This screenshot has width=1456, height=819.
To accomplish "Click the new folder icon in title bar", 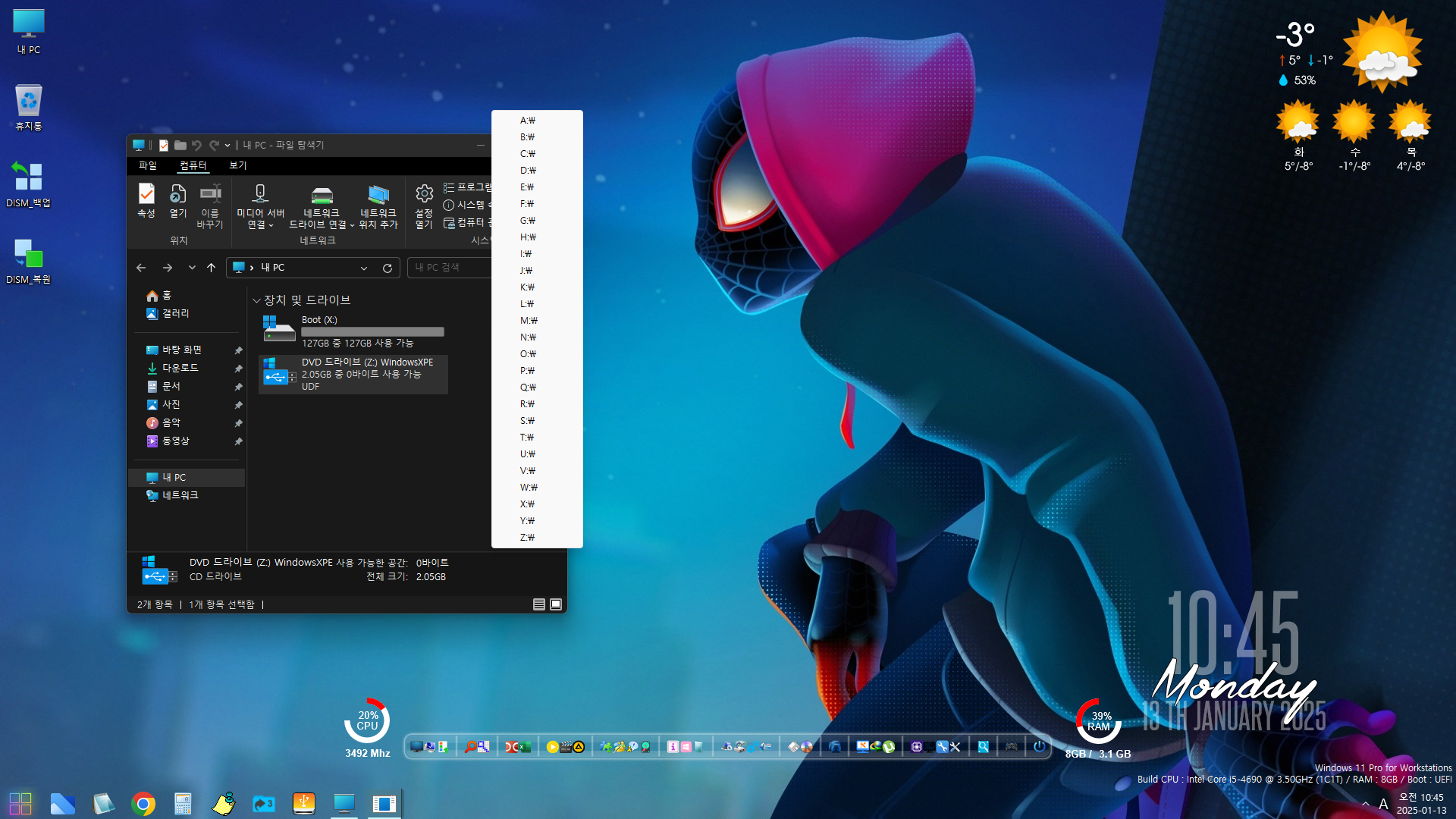I will pos(180,145).
